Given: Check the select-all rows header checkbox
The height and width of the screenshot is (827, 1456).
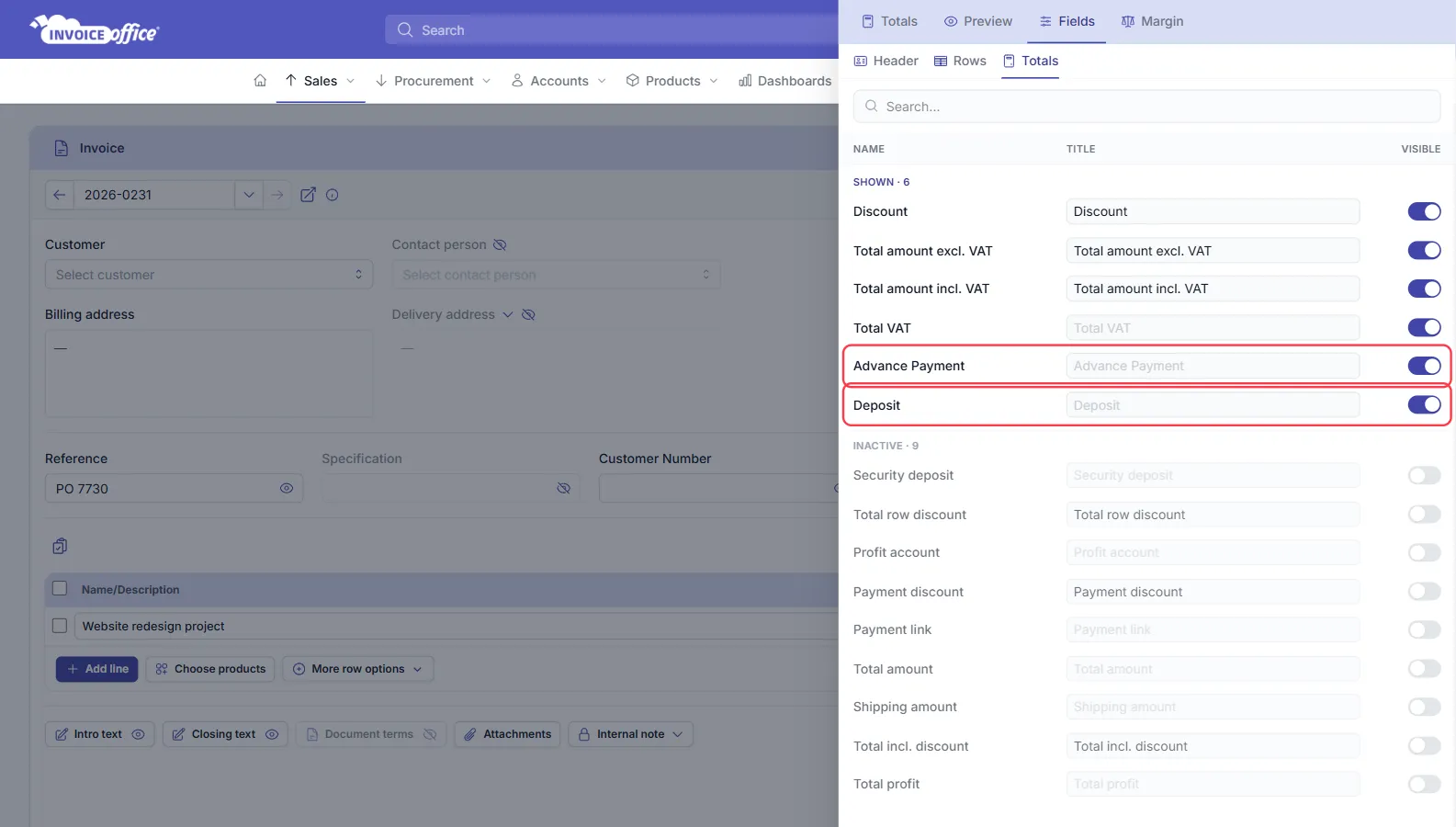Looking at the screenshot, I should click(60, 589).
